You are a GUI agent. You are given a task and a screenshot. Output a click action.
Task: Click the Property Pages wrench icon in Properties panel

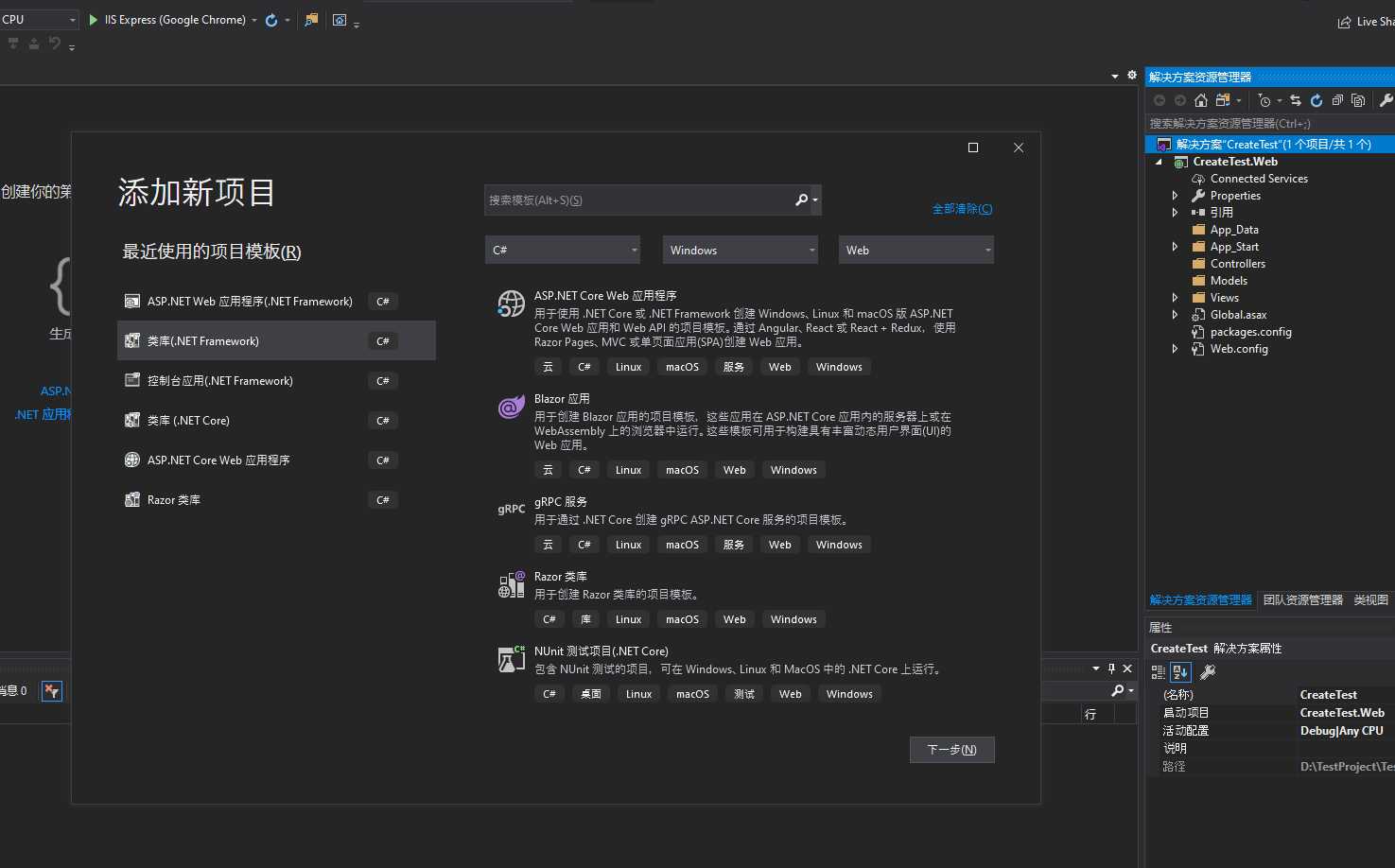(x=1208, y=672)
